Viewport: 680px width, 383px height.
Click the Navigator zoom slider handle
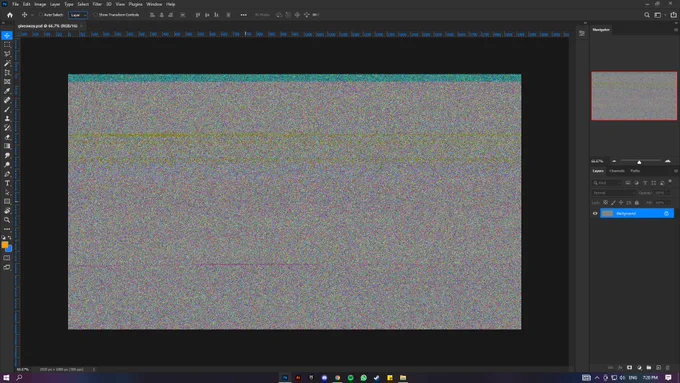(x=639, y=162)
